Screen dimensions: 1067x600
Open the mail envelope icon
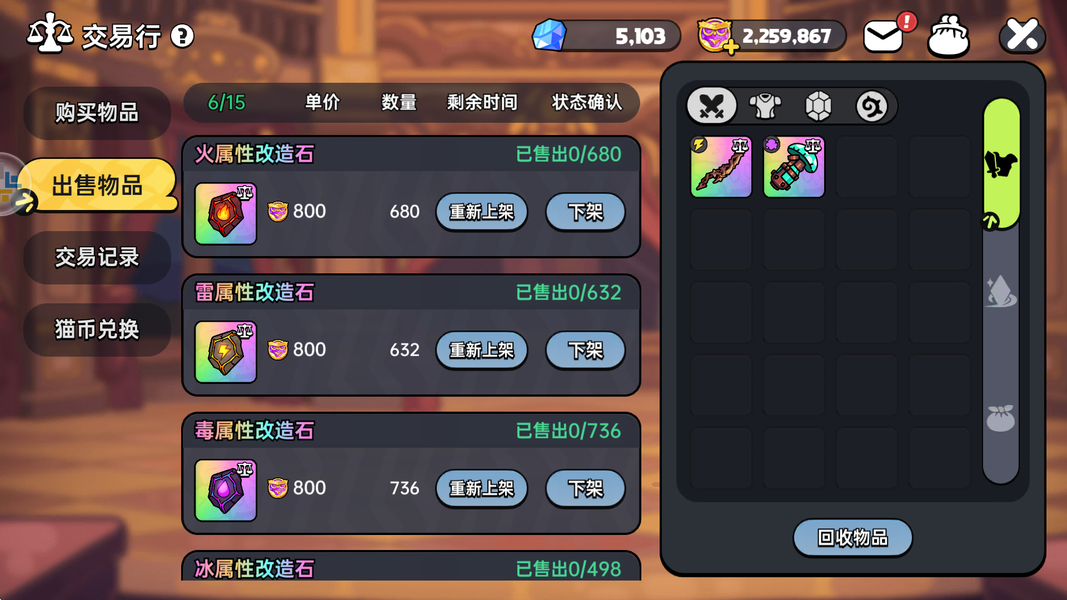883,36
